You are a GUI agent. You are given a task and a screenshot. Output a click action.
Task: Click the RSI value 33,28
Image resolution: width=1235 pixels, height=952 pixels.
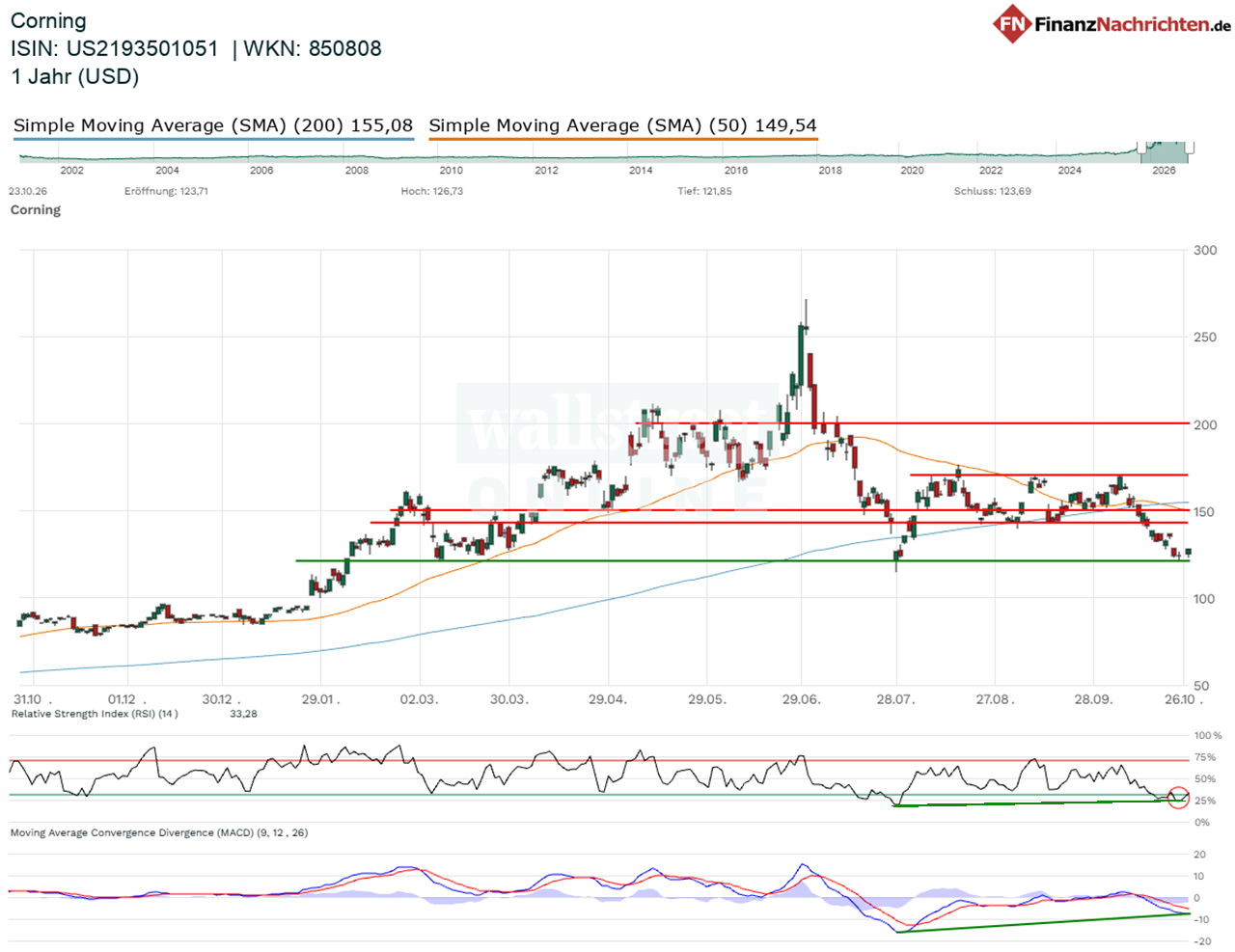tap(243, 714)
